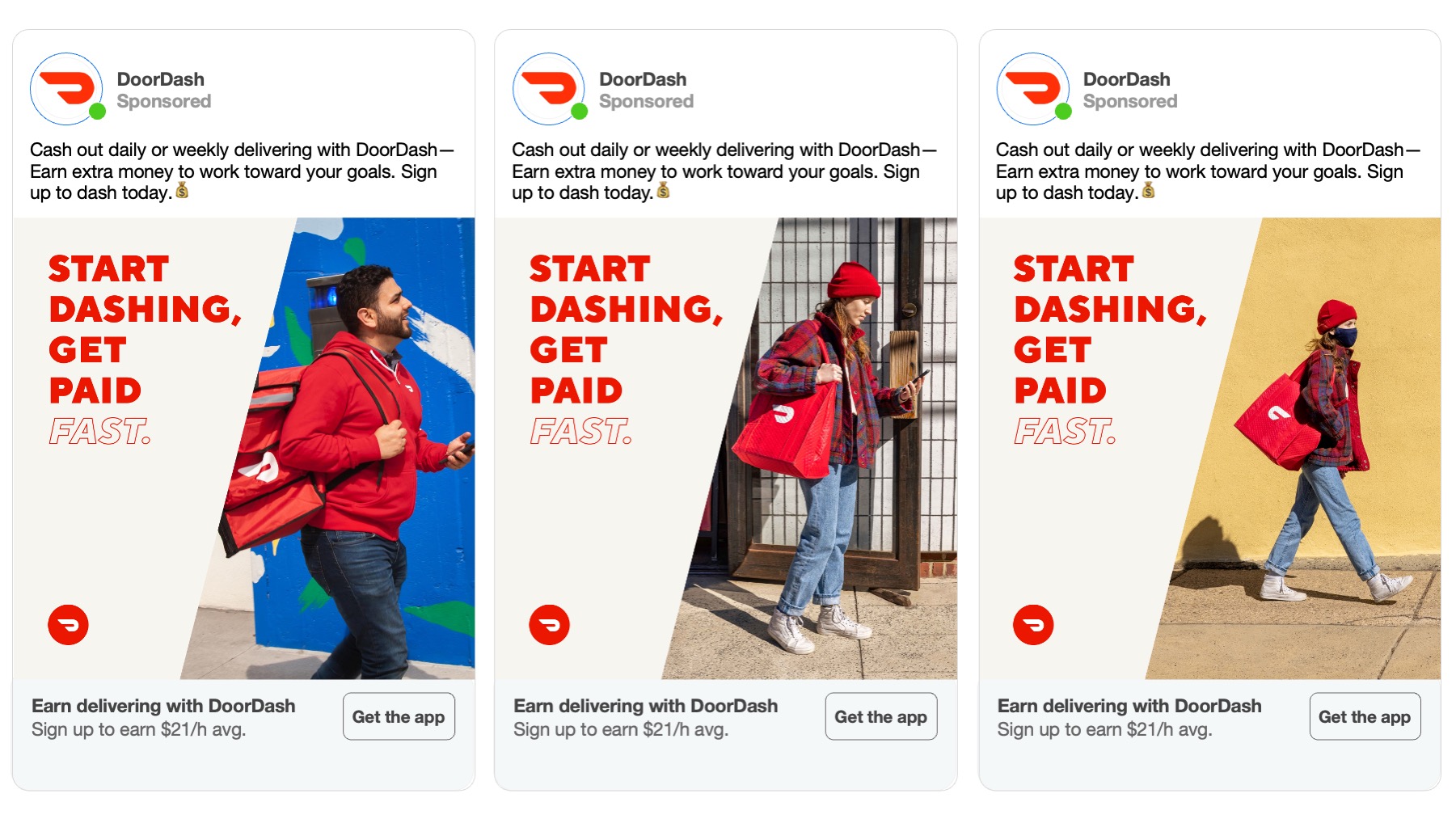The height and width of the screenshot is (819, 1456).
Task: Open the DoorDash advertiser name in first ad
Action: point(161,79)
